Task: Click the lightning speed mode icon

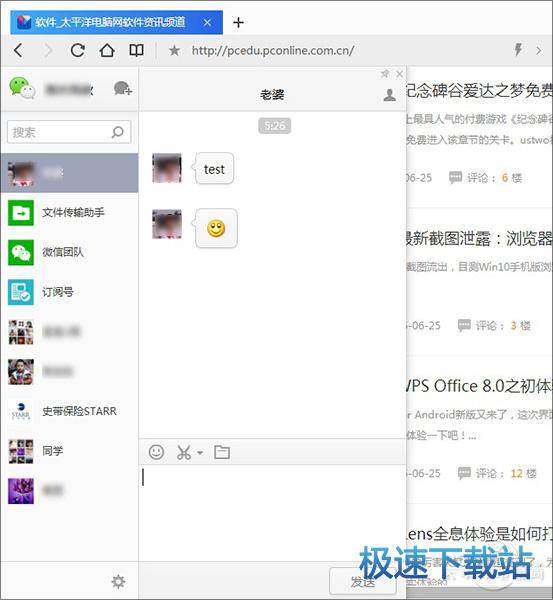Action: (x=518, y=50)
